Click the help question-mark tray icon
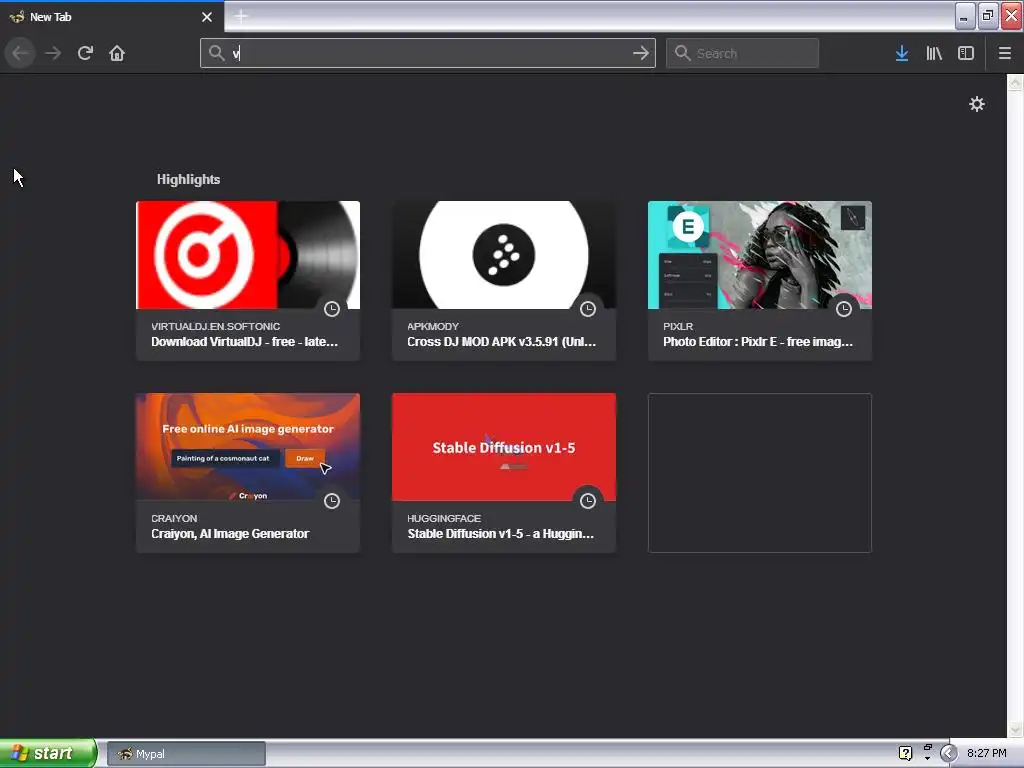Viewport: 1024px width, 768px height. pyautogui.click(x=905, y=753)
